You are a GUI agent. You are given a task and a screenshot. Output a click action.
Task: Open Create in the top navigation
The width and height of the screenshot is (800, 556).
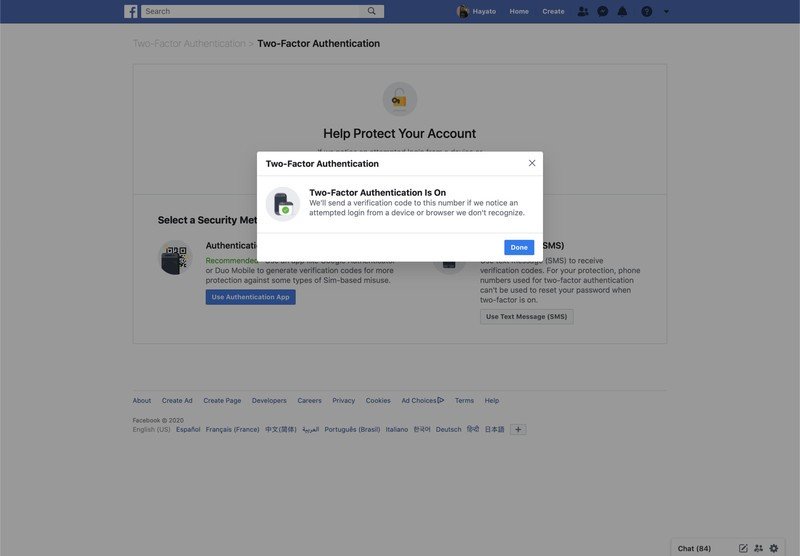553,11
